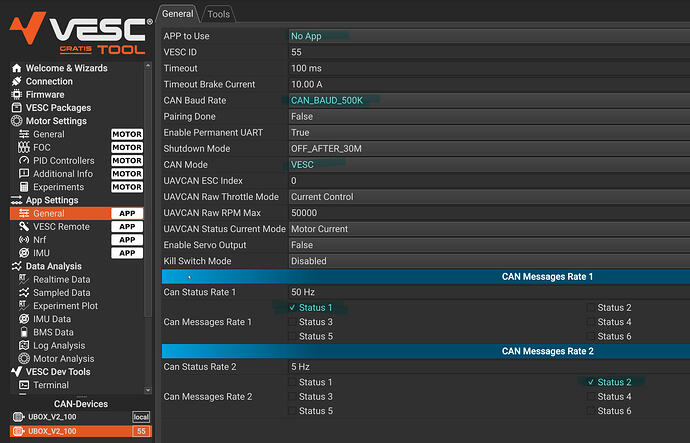The height and width of the screenshot is (443, 690).
Task: Click the sidebar scroll up arrow
Action: pos(147,66)
